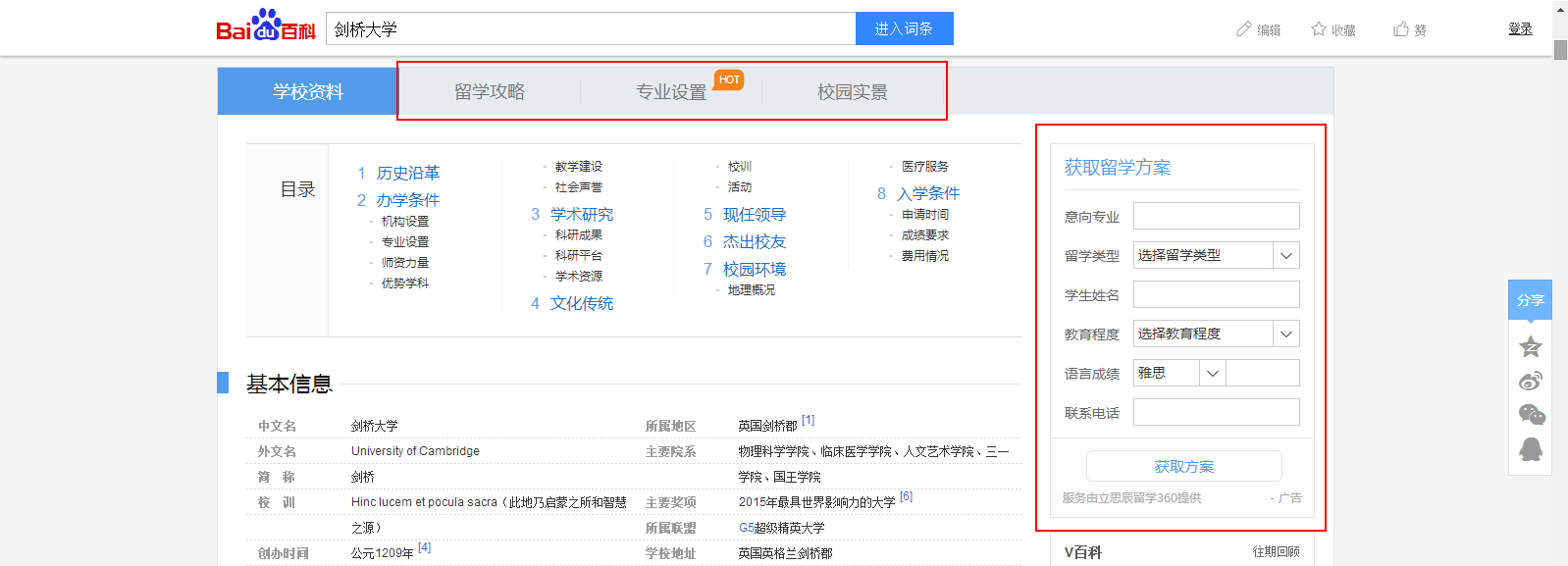The height and width of the screenshot is (566, 1568).
Task: Open the 教育程度 dropdown
Action: (1216, 334)
